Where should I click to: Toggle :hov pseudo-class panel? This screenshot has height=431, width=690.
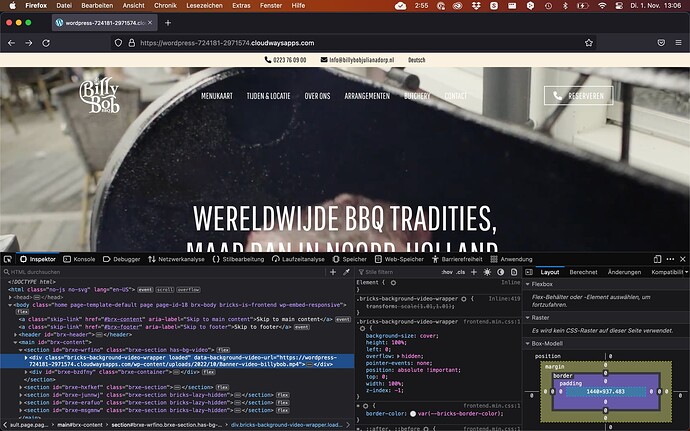(x=447, y=272)
